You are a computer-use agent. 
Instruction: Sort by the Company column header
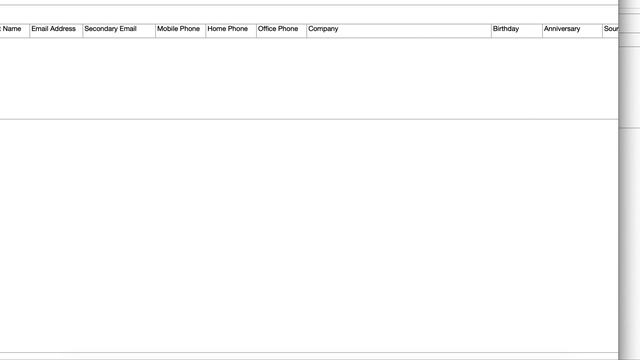399,31
